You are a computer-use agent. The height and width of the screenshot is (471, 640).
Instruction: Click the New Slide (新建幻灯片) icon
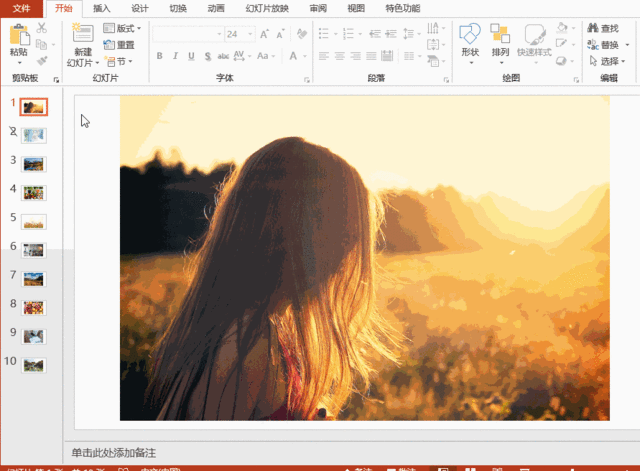pos(83,35)
